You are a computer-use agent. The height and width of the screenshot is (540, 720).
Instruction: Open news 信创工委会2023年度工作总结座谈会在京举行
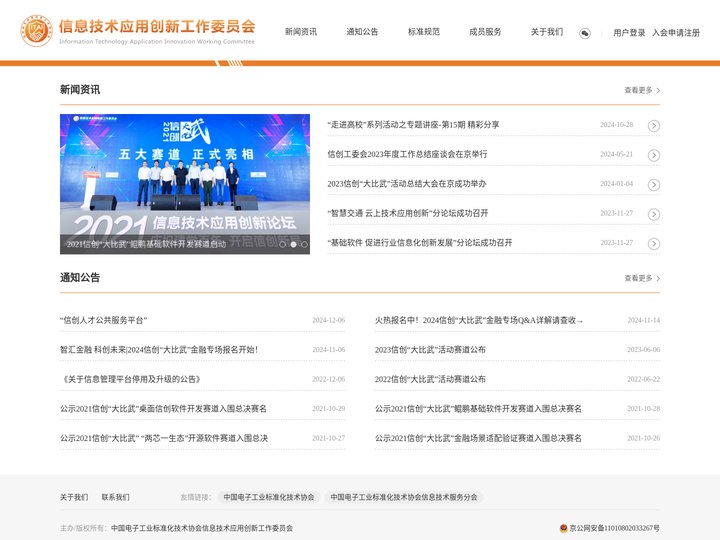click(407, 154)
